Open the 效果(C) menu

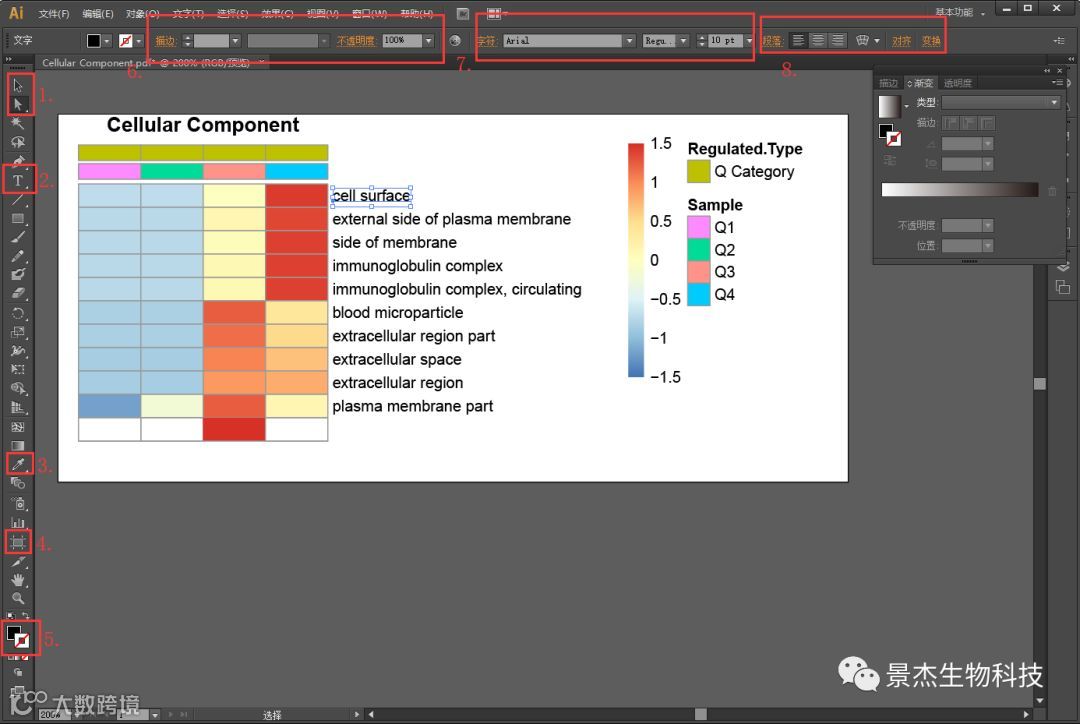click(278, 13)
